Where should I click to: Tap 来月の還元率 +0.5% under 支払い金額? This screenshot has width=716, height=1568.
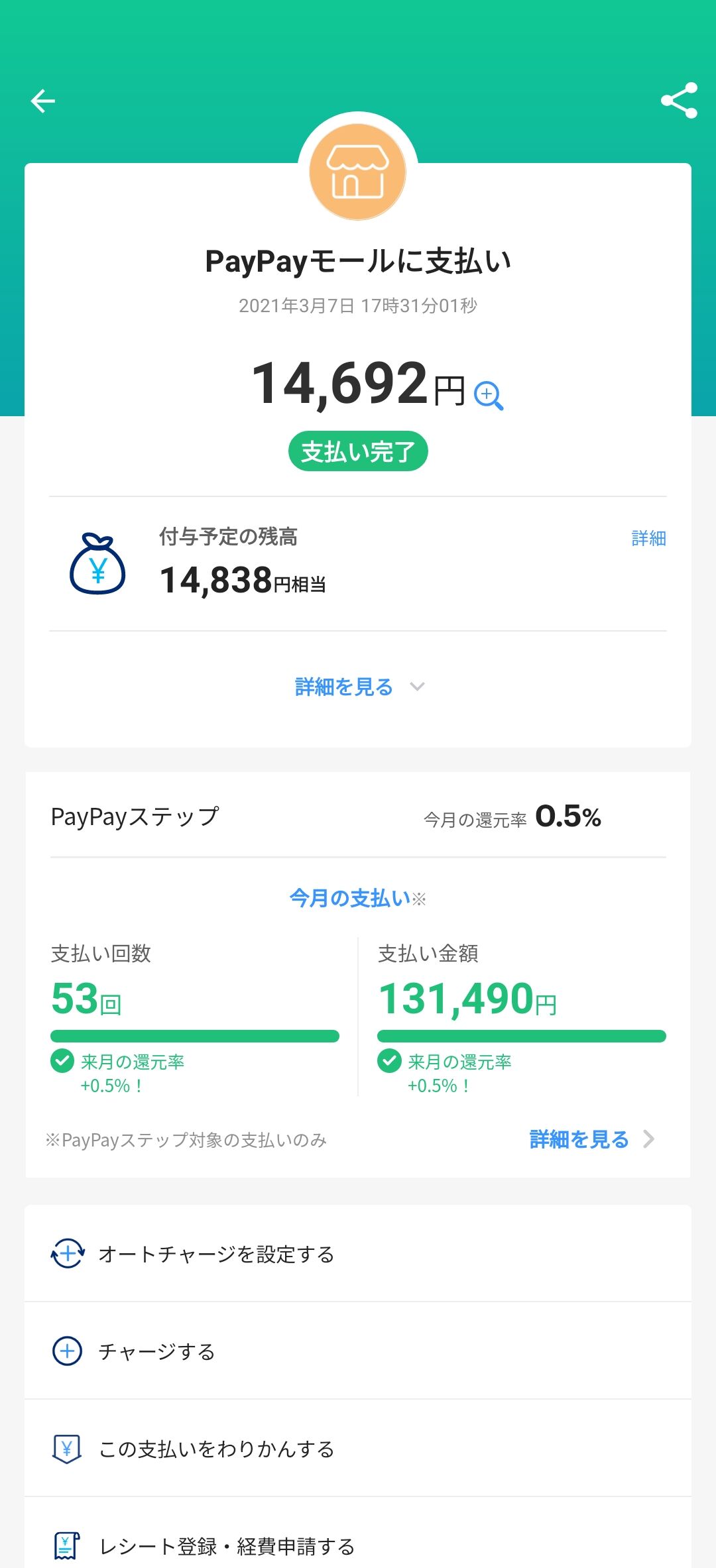point(459,1074)
